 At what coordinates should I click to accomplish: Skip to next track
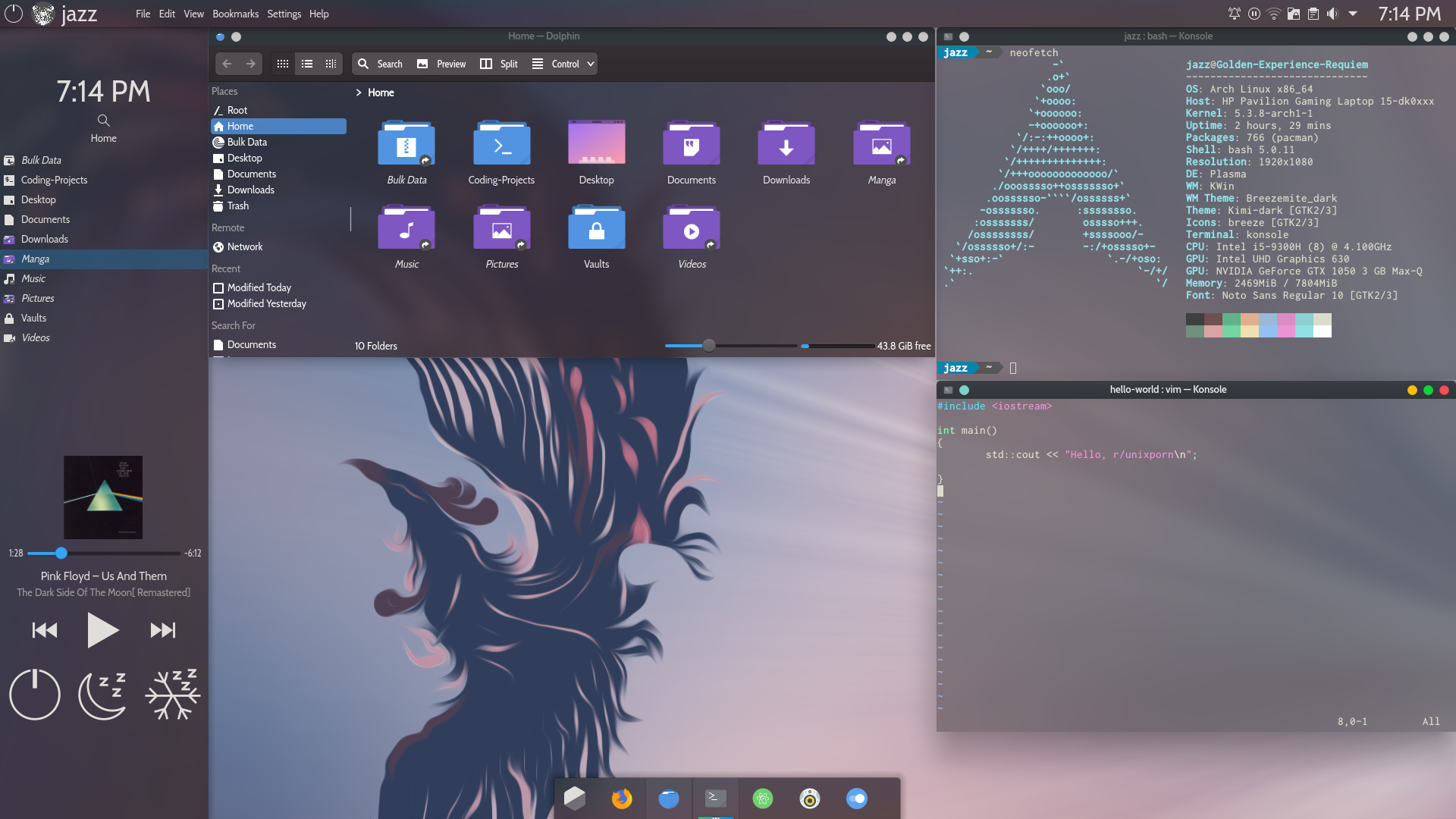(x=162, y=630)
